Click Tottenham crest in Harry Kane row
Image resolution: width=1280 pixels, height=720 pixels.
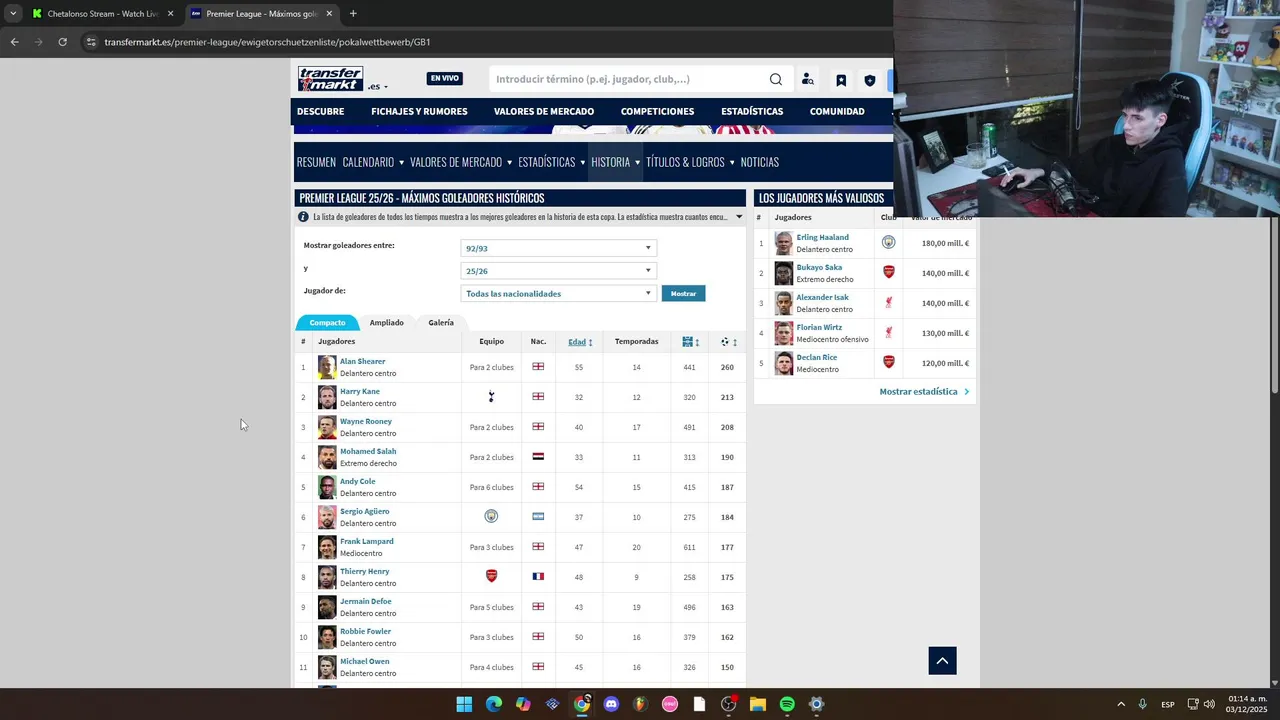coord(491,397)
